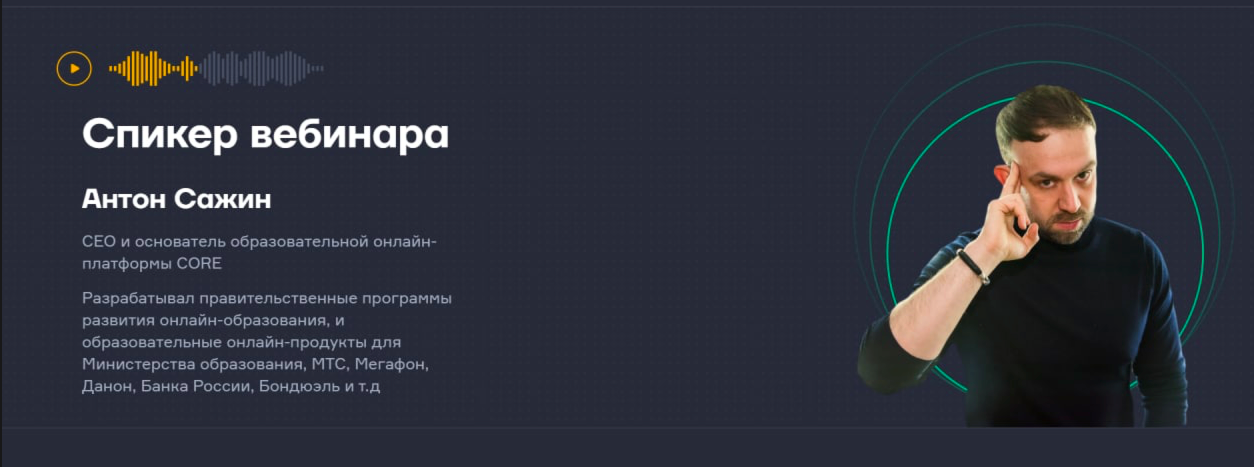Click the "Разрабатывал правительственные программы" line
The width and height of the screenshot is (1254, 467).
(x=267, y=298)
